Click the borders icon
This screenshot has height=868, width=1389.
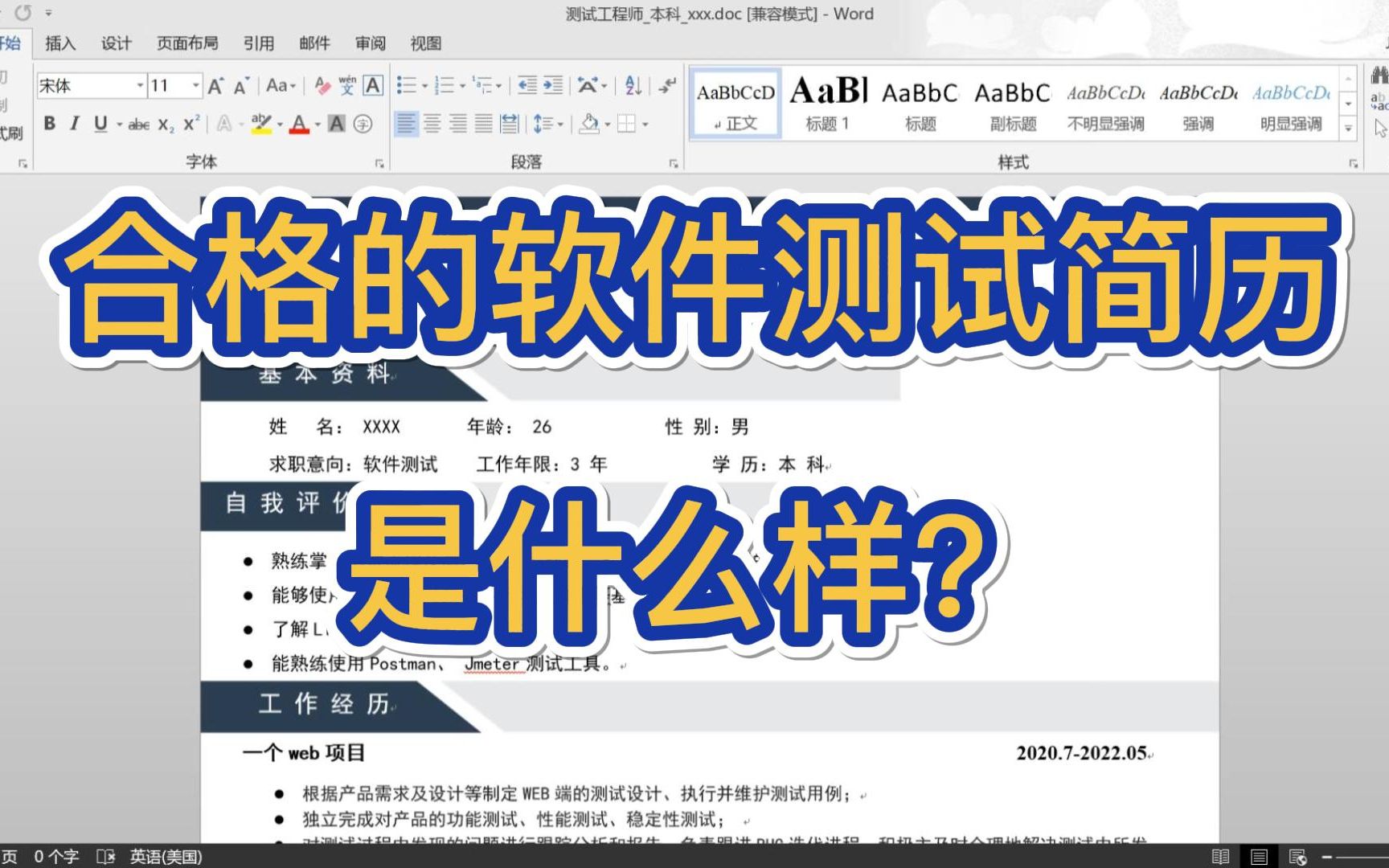(x=626, y=124)
